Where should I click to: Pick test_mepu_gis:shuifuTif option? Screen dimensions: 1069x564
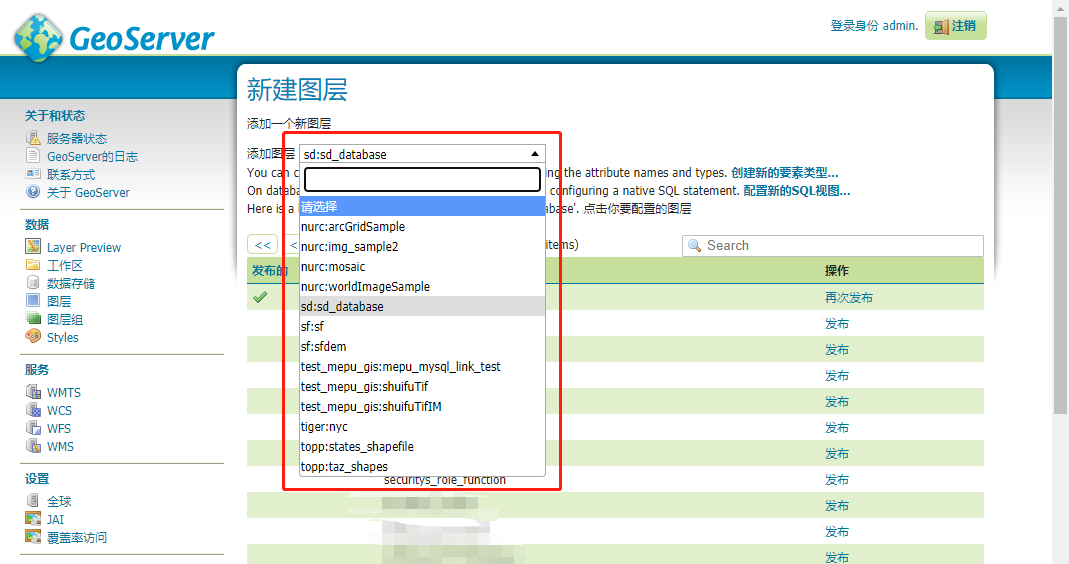pos(422,387)
